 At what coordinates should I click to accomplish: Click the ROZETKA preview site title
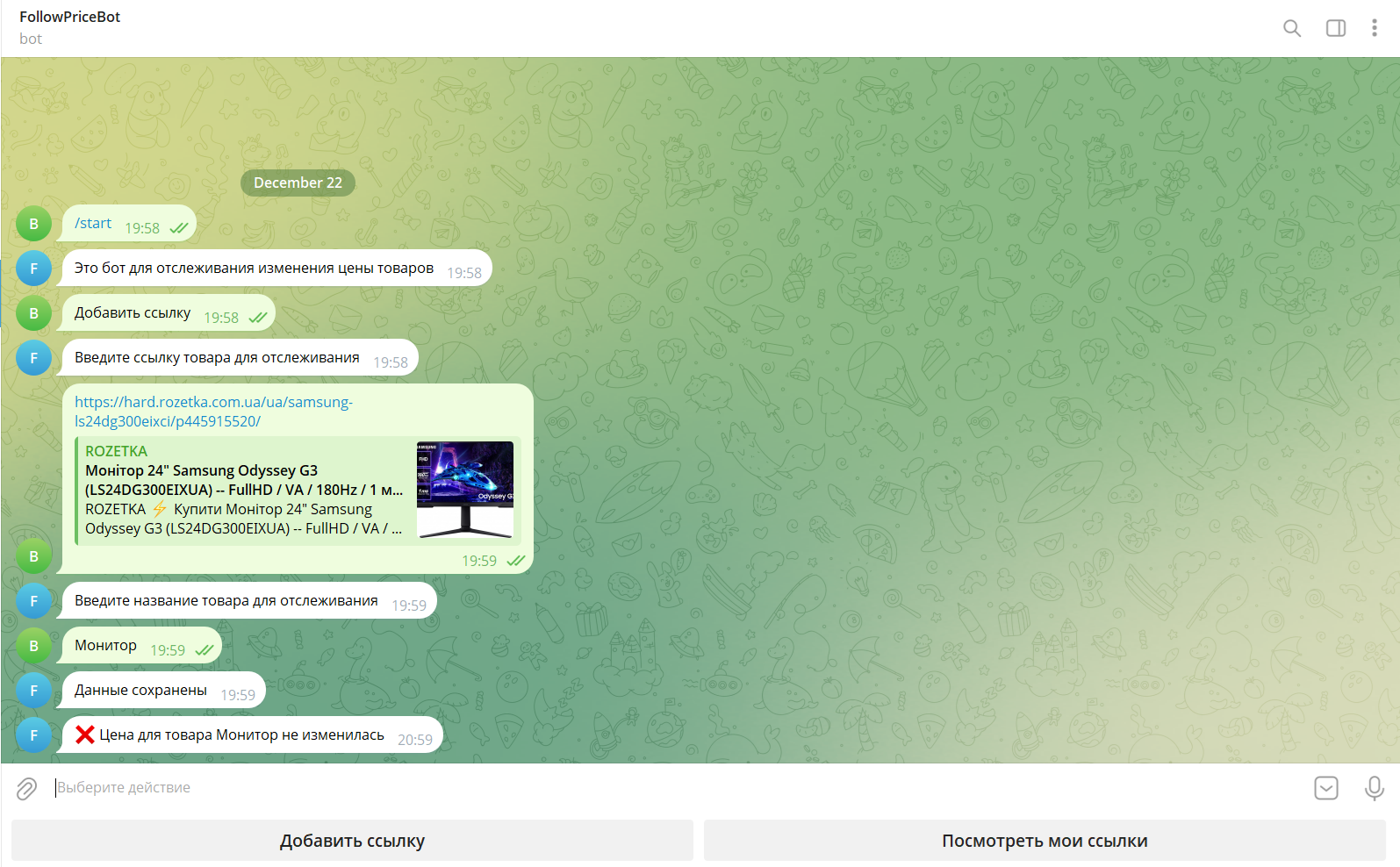(116, 451)
